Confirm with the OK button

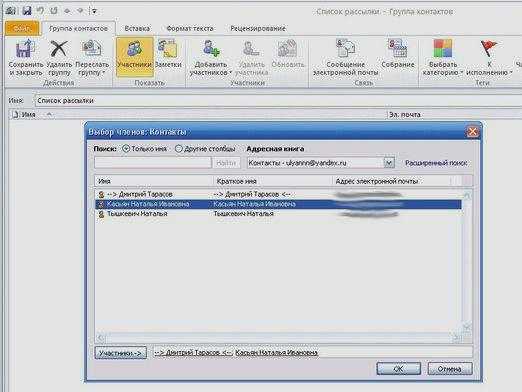click(398, 369)
